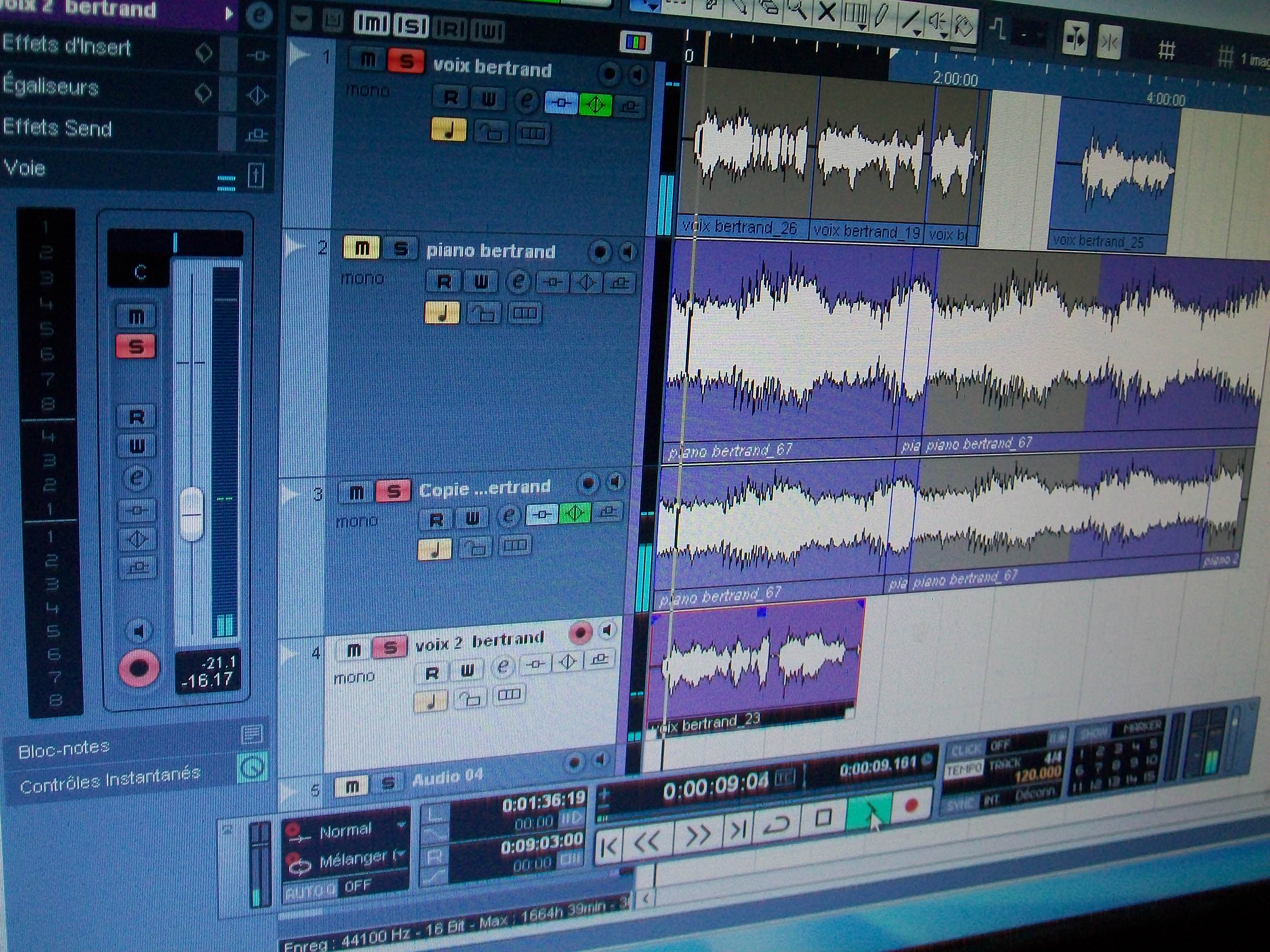The width and height of the screenshot is (1270, 952).
Task: Click Bloc-notes notepad icon
Action: click(252, 734)
